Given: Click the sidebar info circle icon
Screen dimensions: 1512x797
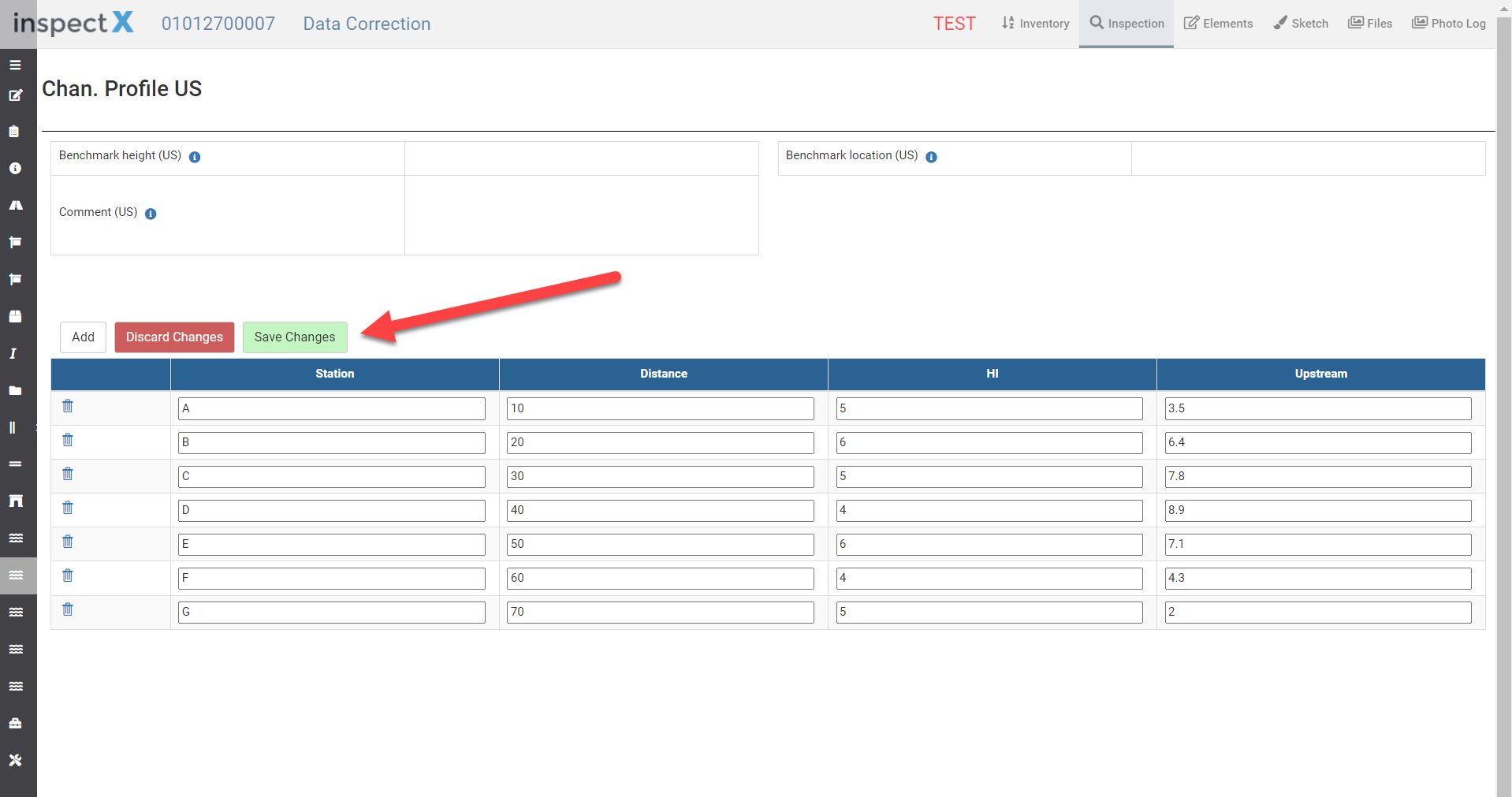Looking at the screenshot, I should [x=15, y=169].
